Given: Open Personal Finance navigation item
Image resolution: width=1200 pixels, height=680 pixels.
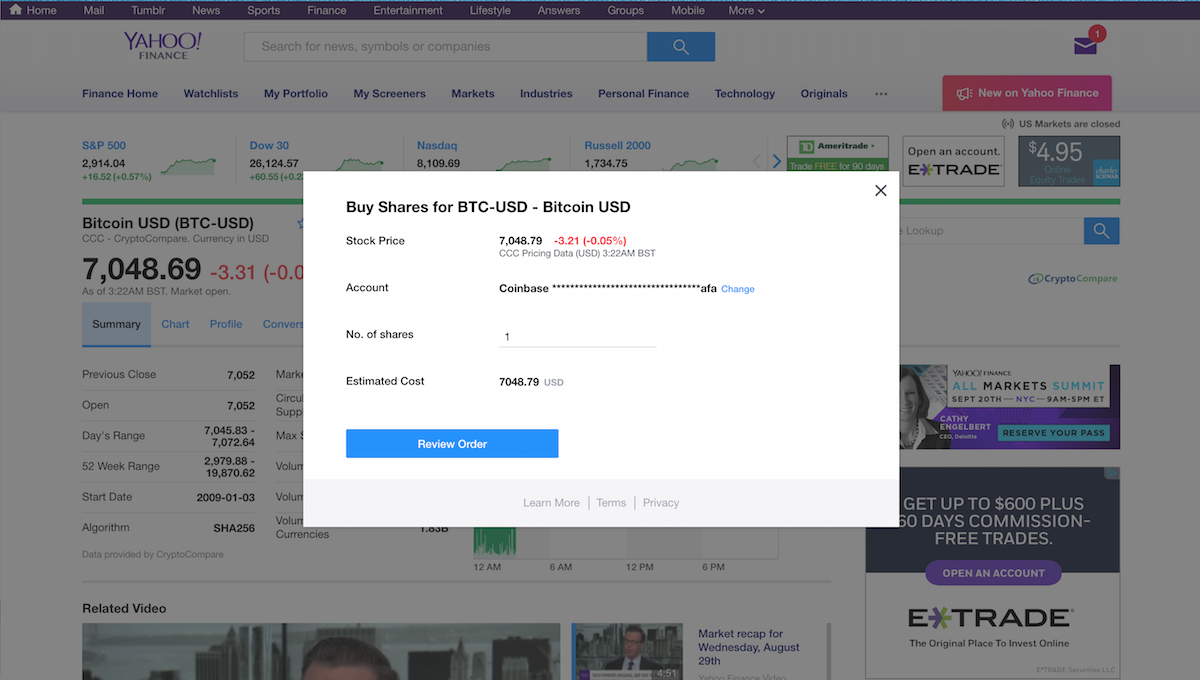Looking at the screenshot, I should 643,93.
